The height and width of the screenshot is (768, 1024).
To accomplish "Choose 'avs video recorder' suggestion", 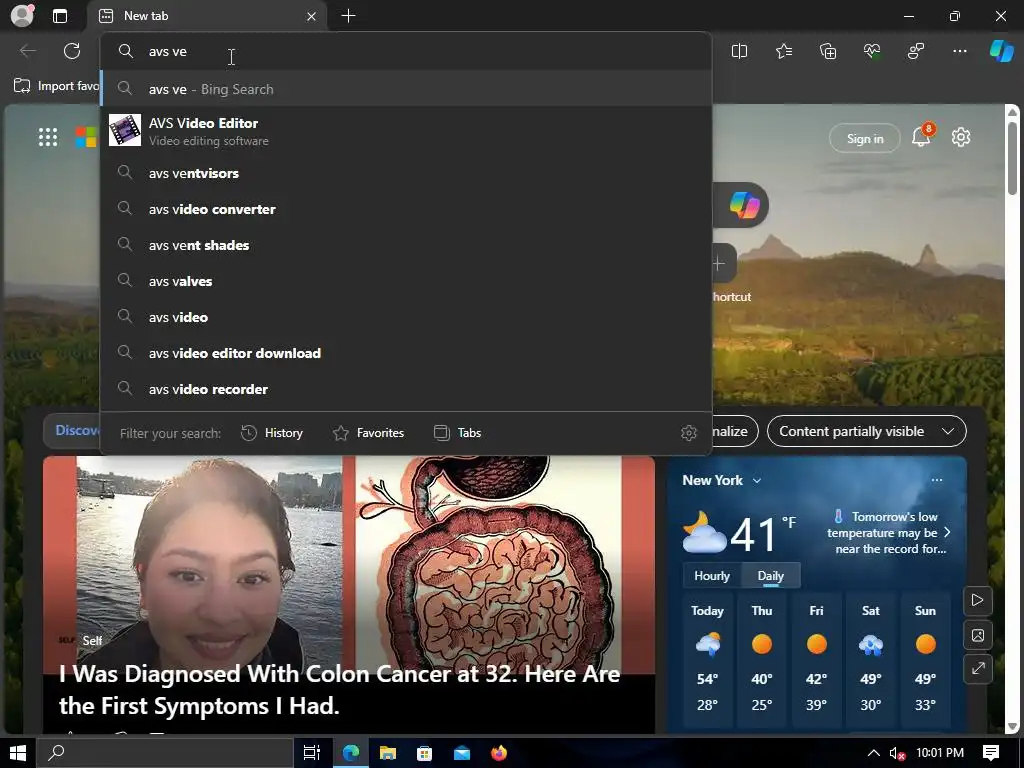I will [406, 389].
